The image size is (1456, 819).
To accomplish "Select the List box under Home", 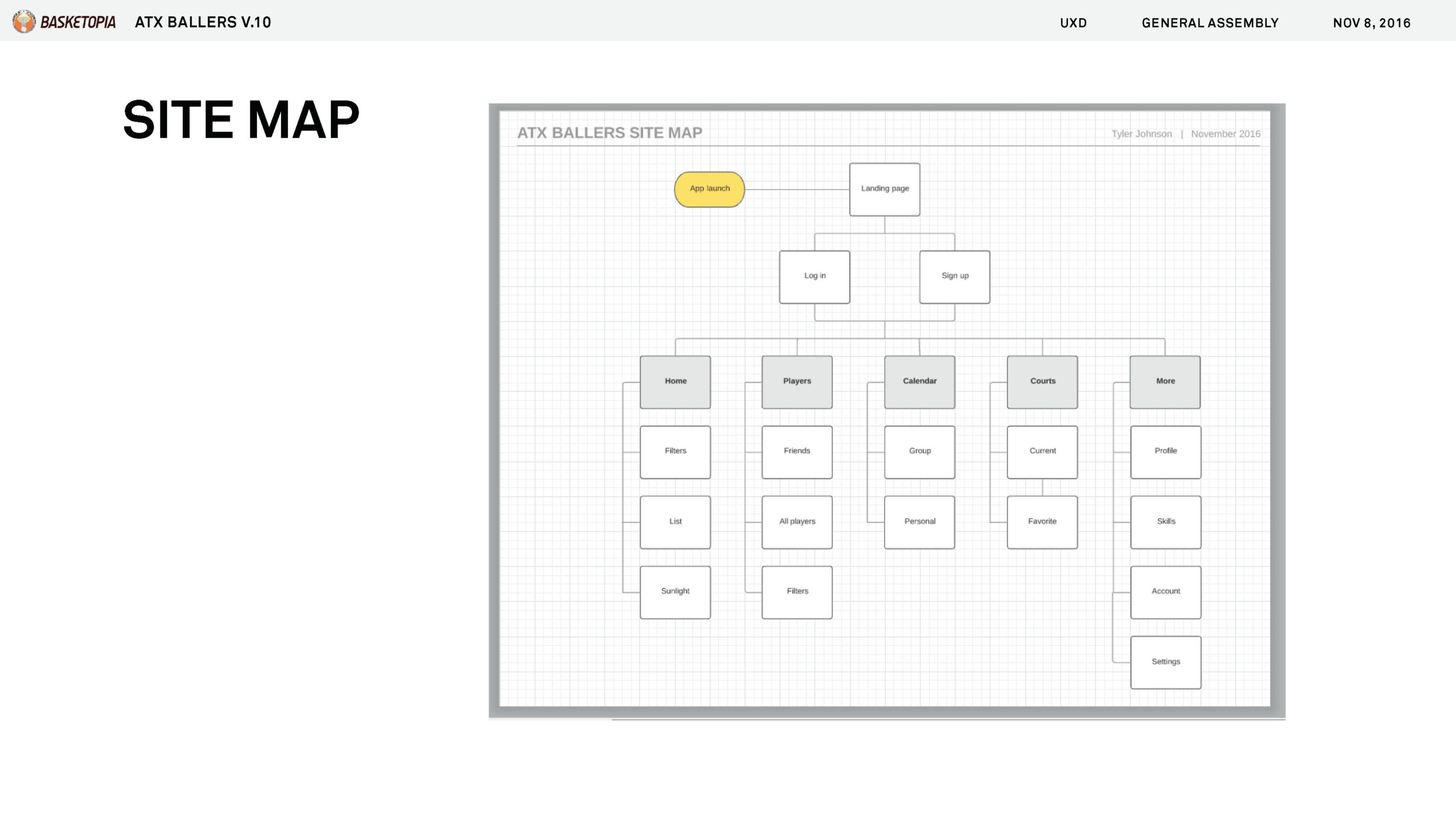I will coord(675,522).
